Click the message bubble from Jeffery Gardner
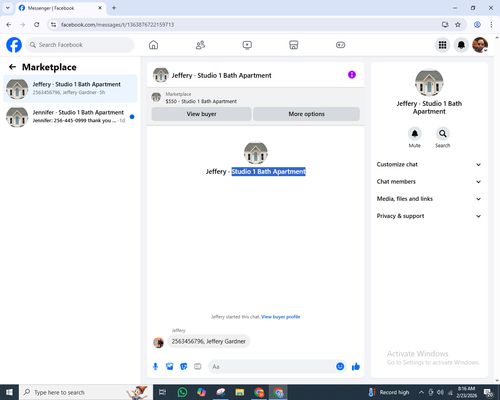Image resolution: width=500 pixels, height=400 pixels. [209, 341]
